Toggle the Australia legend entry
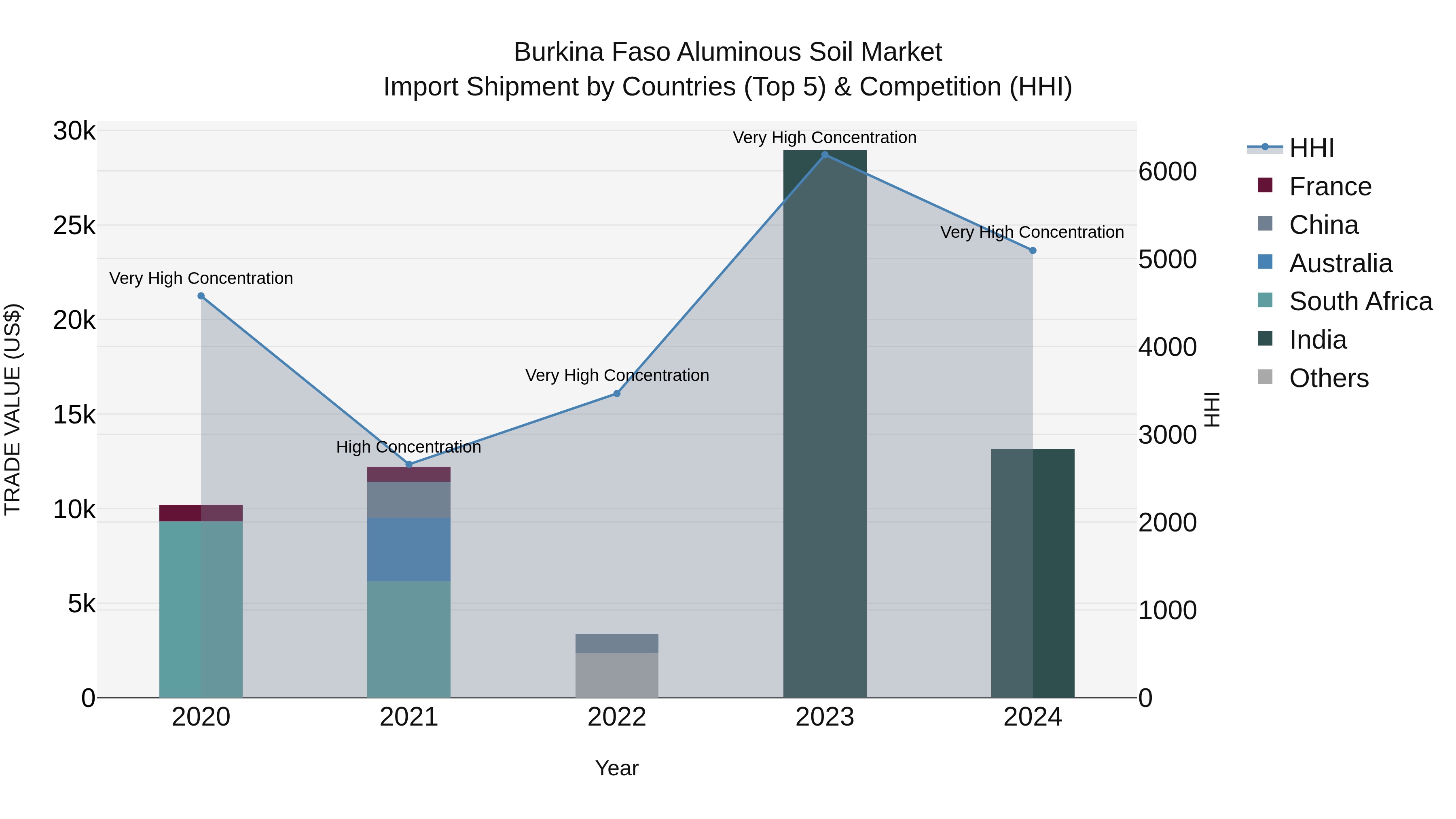Screen dimensions: 1456x819 click(x=1325, y=263)
